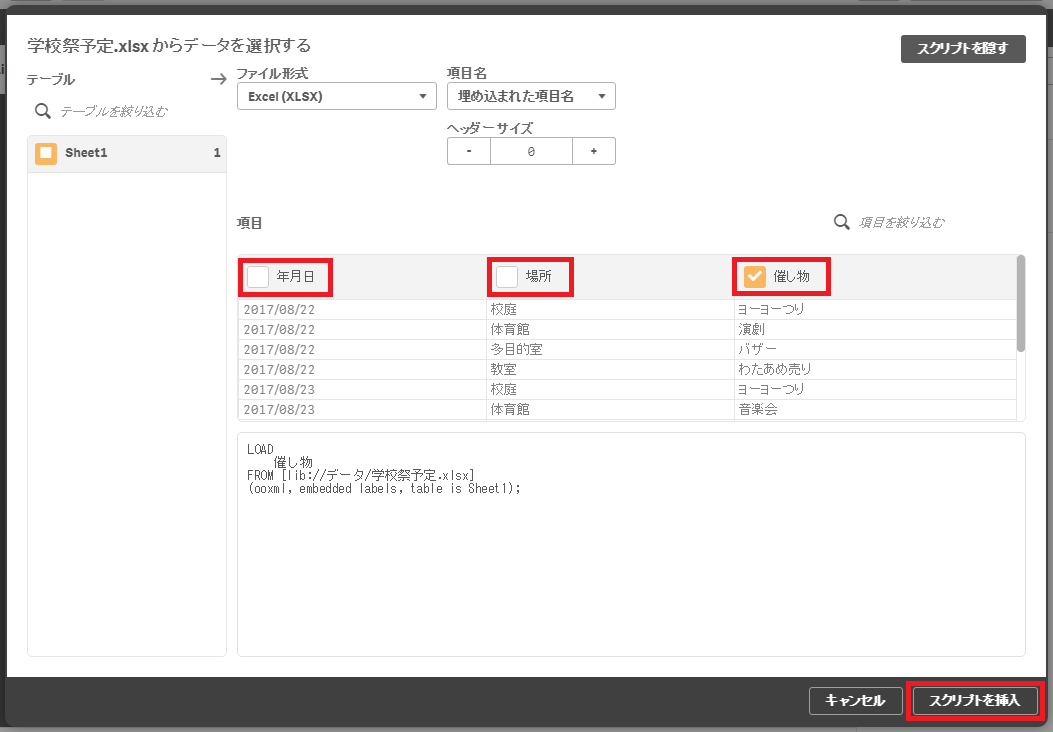Click the header size value field

[531, 151]
